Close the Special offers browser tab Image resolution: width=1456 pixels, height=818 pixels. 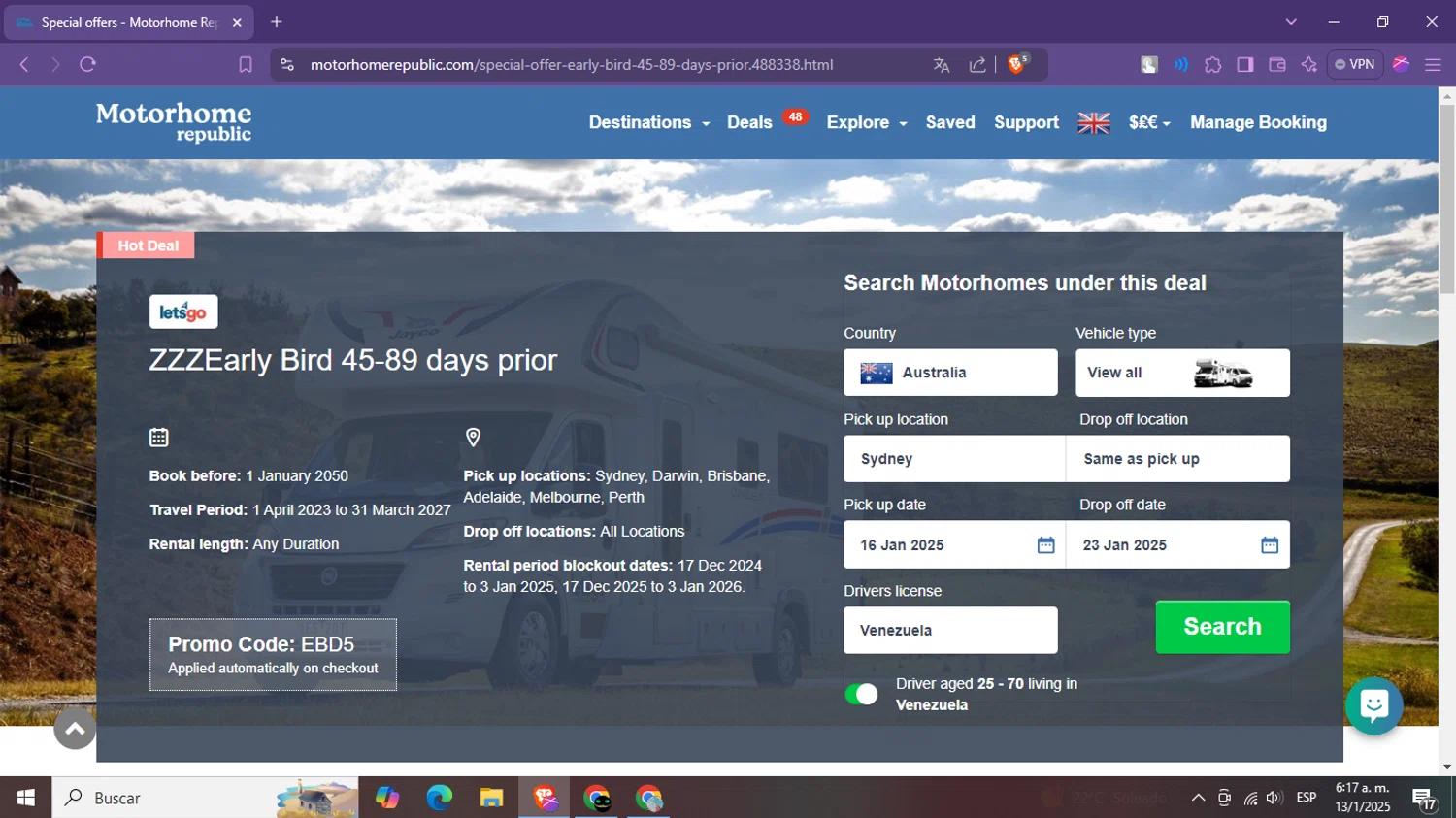[237, 22]
